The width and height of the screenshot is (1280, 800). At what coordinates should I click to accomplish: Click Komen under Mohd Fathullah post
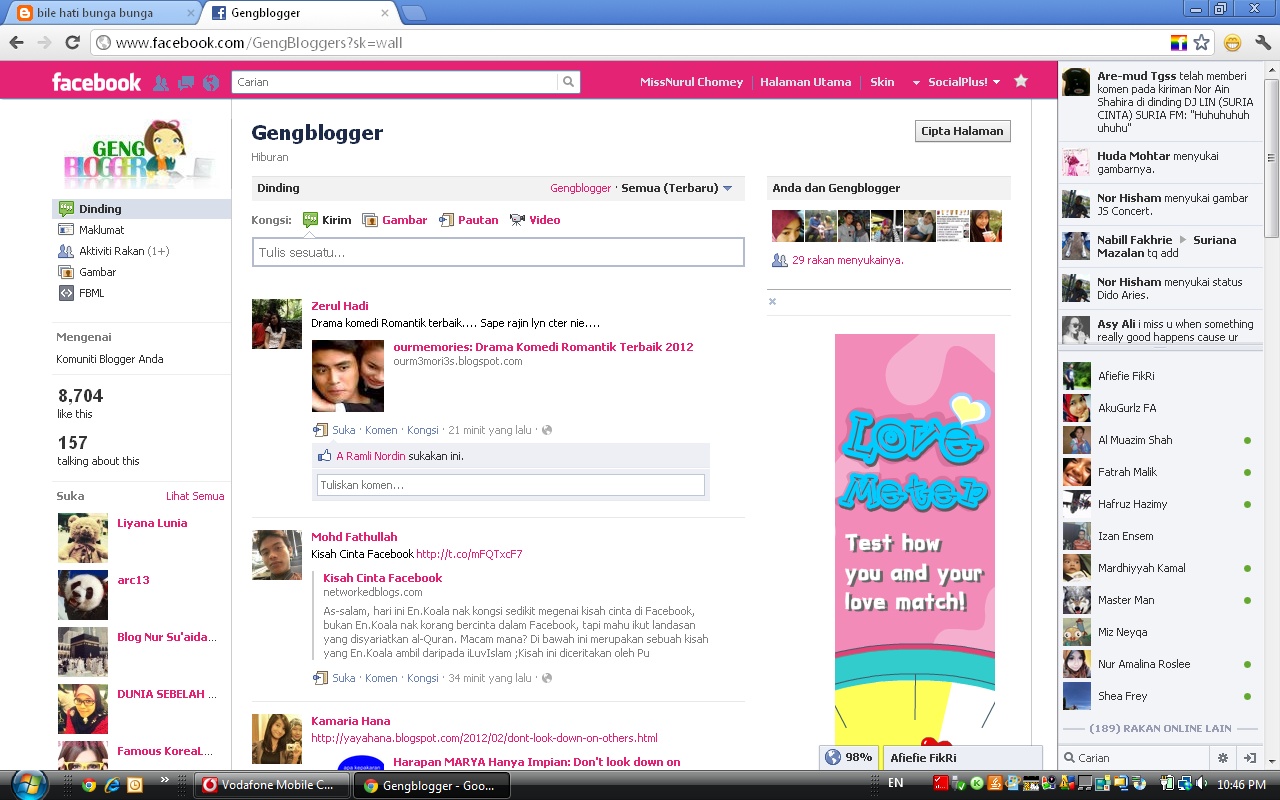click(x=381, y=678)
